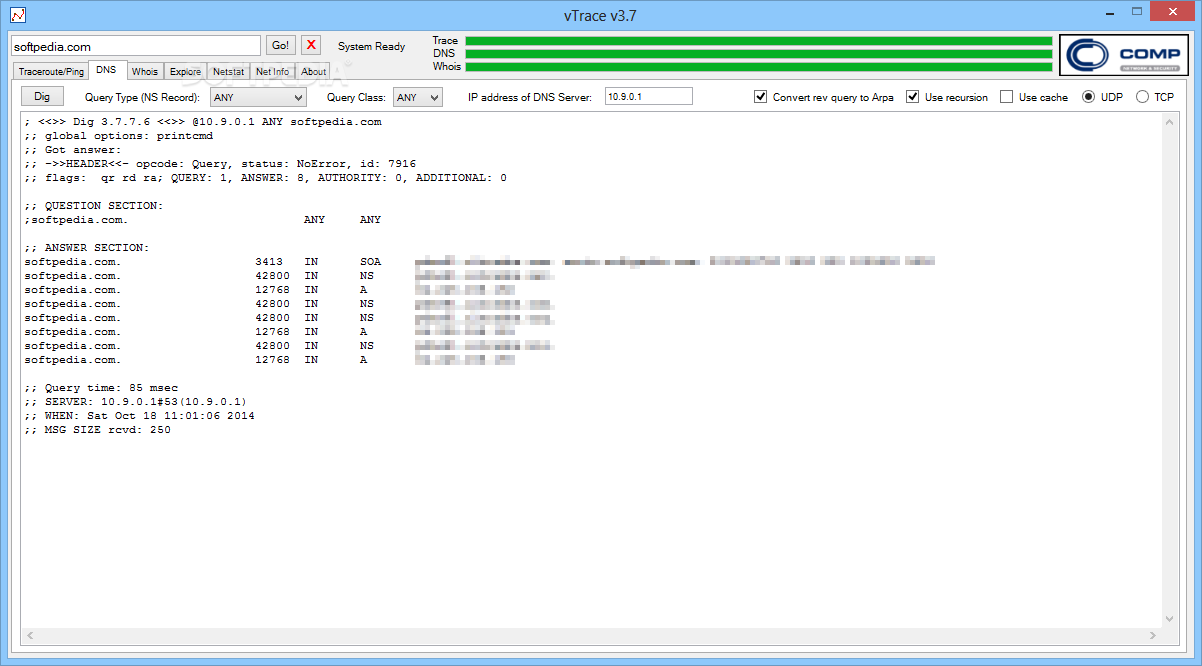Click the TTL value 3413
The width and height of the screenshot is (1202, 666).
coord(269,262)
